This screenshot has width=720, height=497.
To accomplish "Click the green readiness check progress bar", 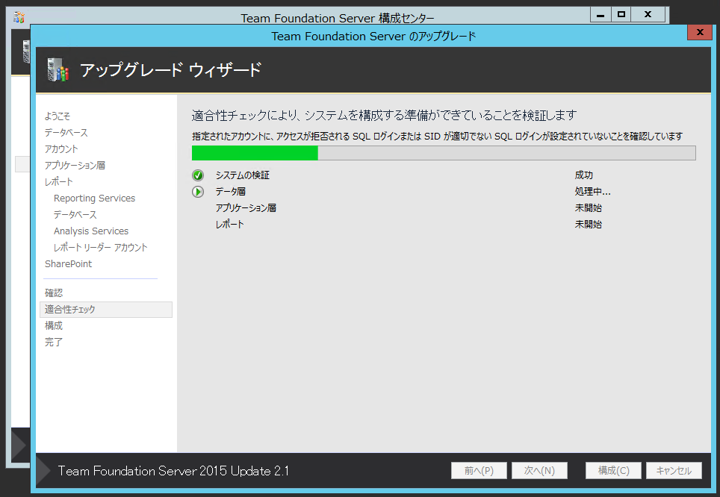I will (444, 153).
